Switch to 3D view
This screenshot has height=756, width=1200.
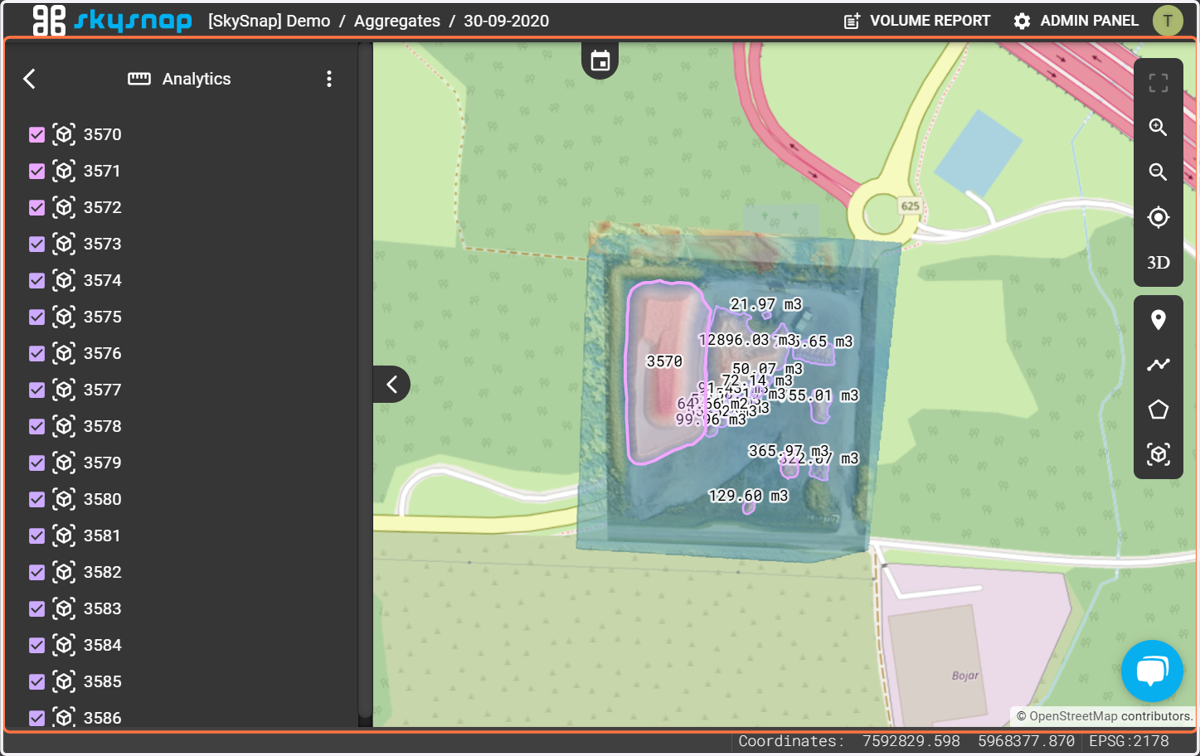[x=1158, y=263]
